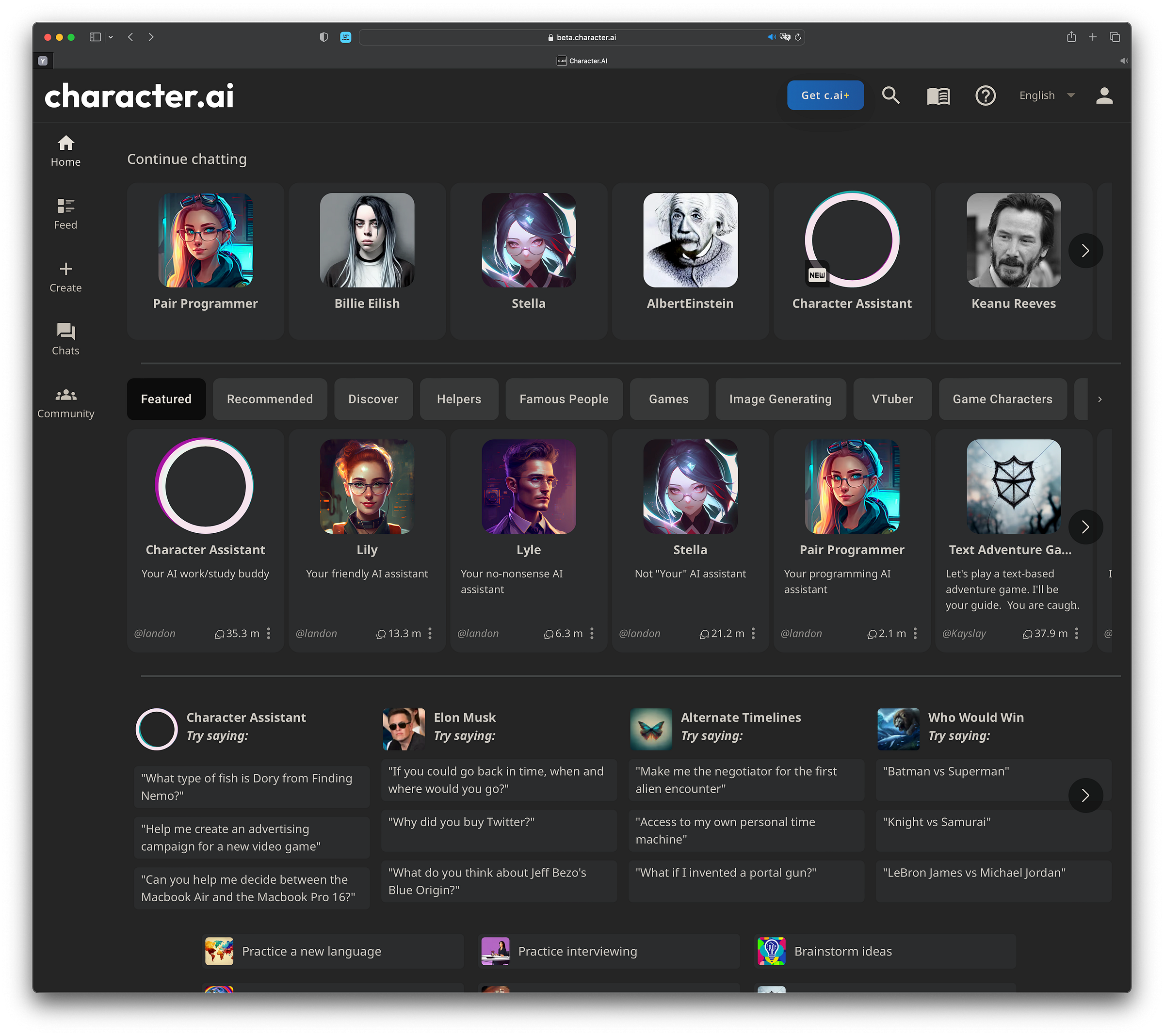Click the beta.character.ai address bar

(x=581, y=37)
